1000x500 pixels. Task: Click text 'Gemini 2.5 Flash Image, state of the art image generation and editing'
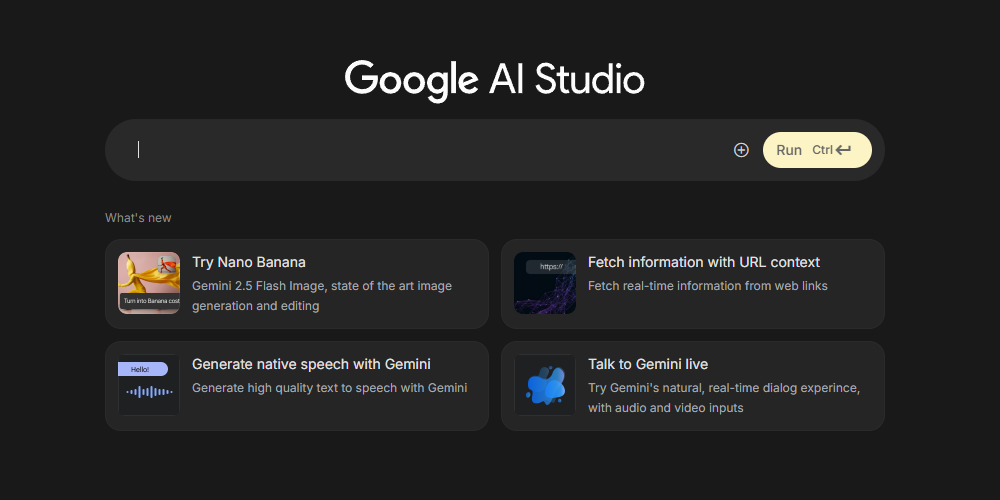[x=322, y=296]
